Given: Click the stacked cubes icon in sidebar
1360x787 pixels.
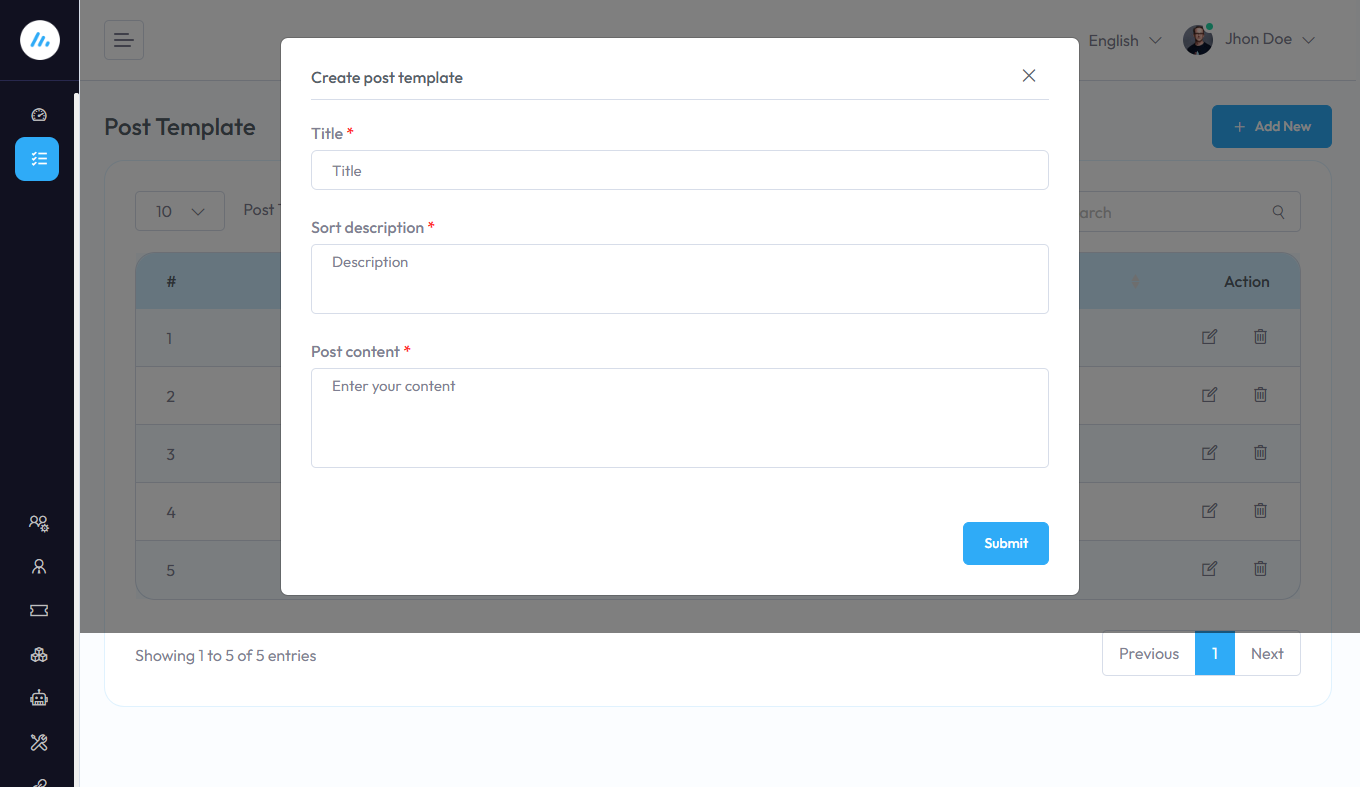Looking at the screenshot, I should (39, 655).
